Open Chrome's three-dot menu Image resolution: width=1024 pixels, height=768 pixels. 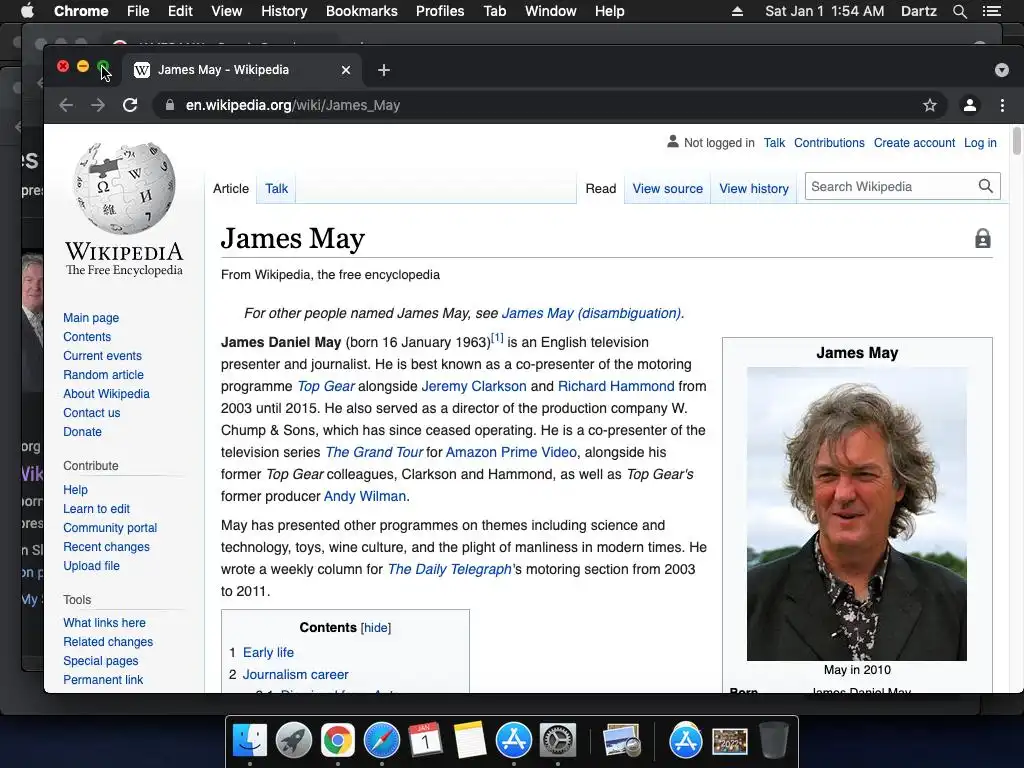pyautogui.click(x=1002, y=105)
